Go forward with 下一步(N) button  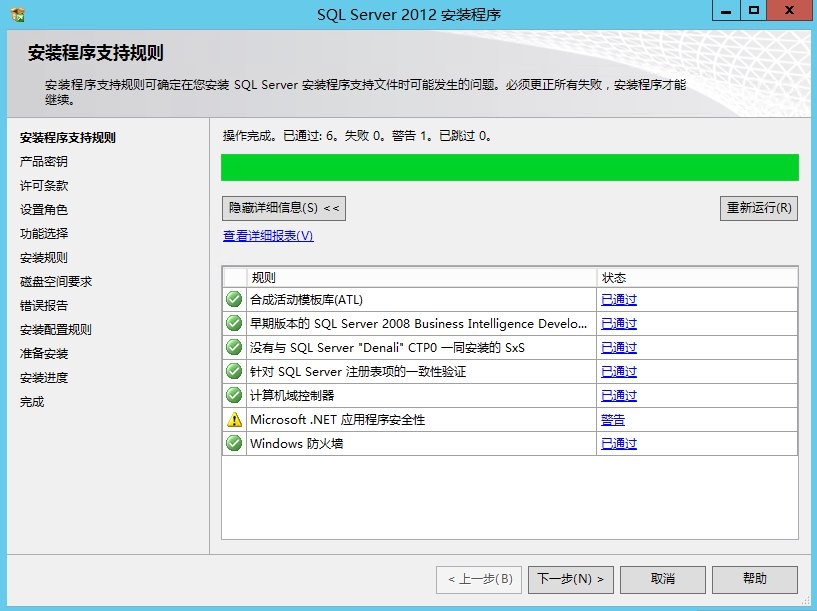[x=571, y=579]
